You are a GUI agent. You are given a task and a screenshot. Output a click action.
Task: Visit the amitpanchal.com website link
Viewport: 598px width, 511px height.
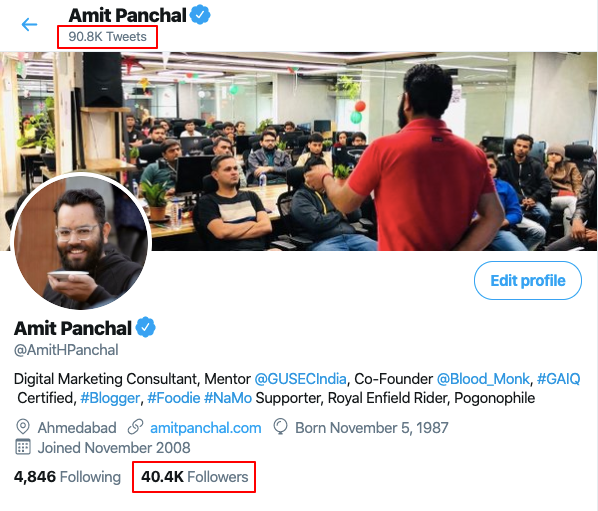click(206, 428)
